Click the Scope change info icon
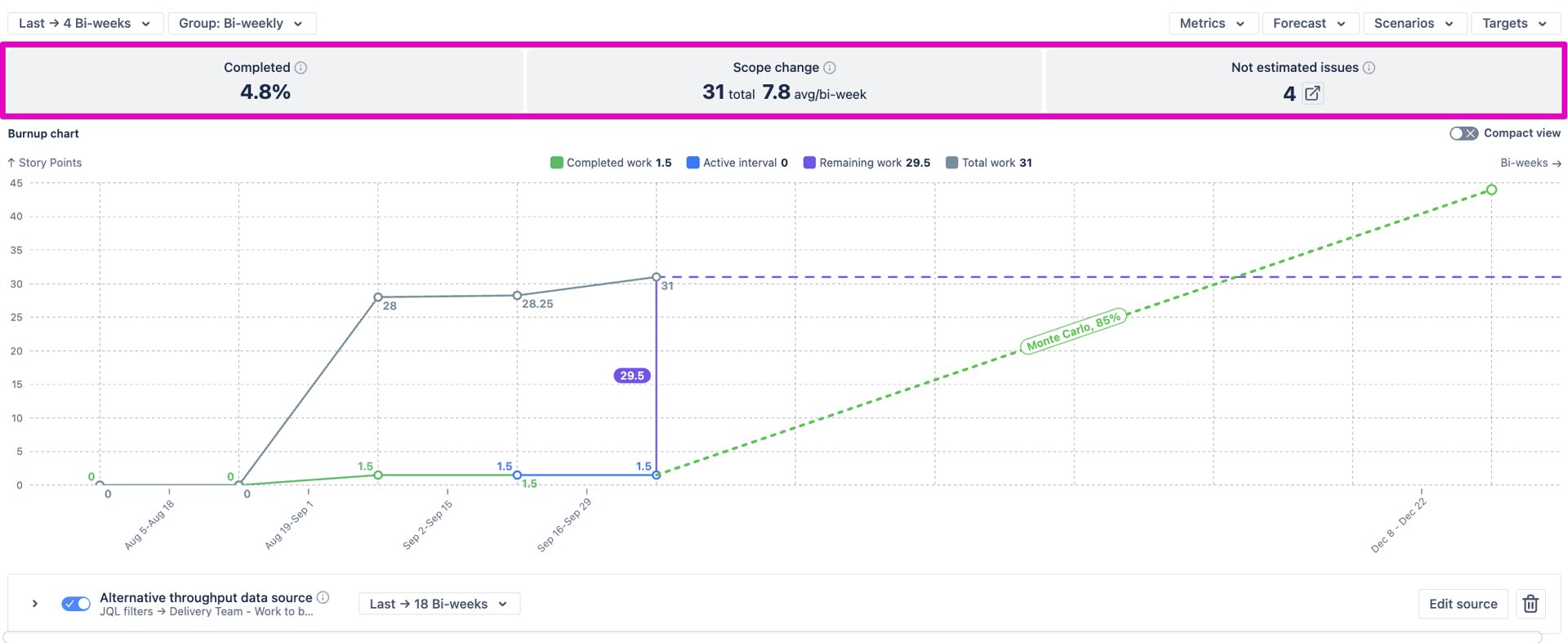This screenshot has width=1568, height=643. (830, 68)
